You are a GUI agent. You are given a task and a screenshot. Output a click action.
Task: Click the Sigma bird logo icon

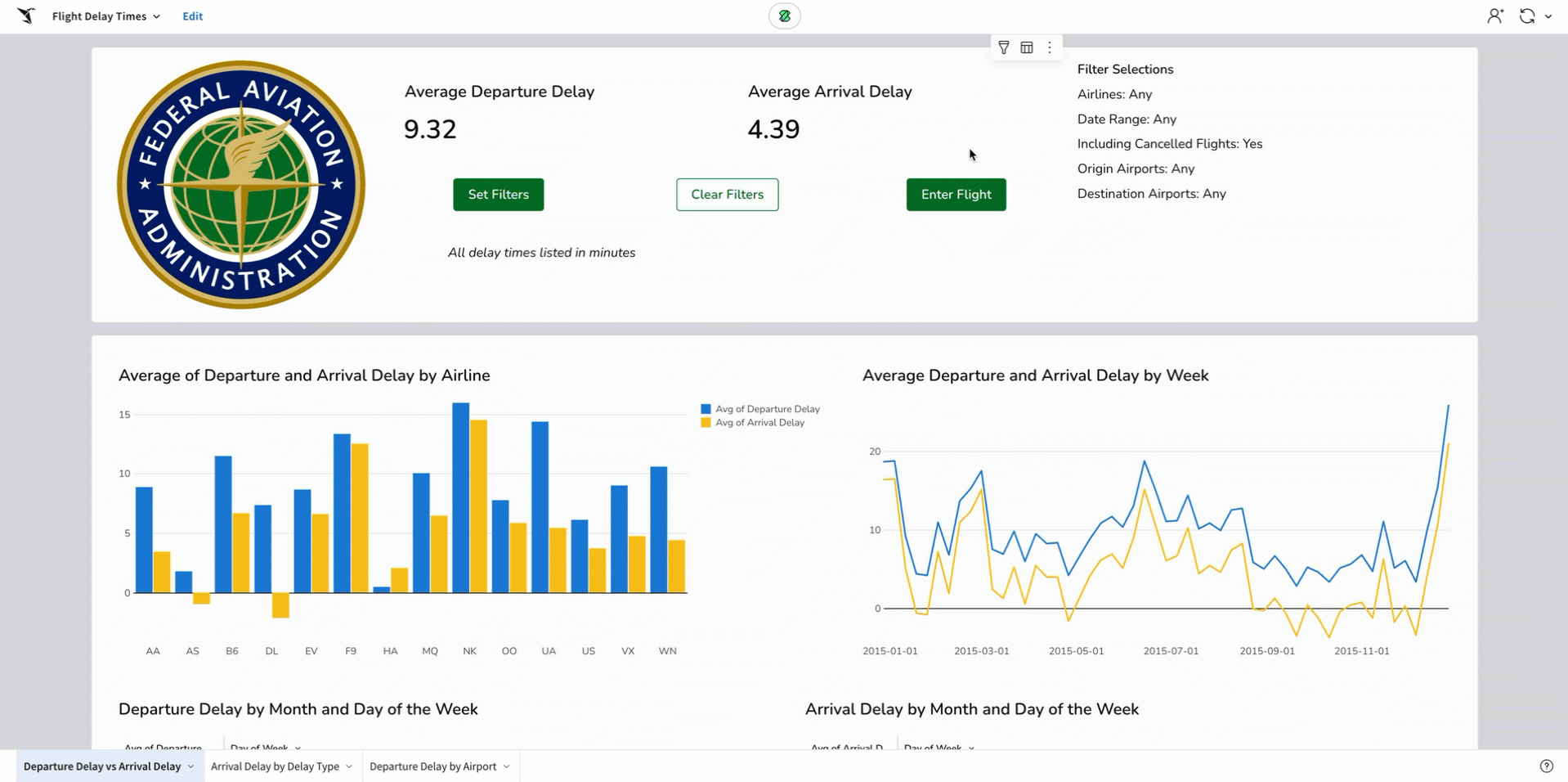pos(26,16)
